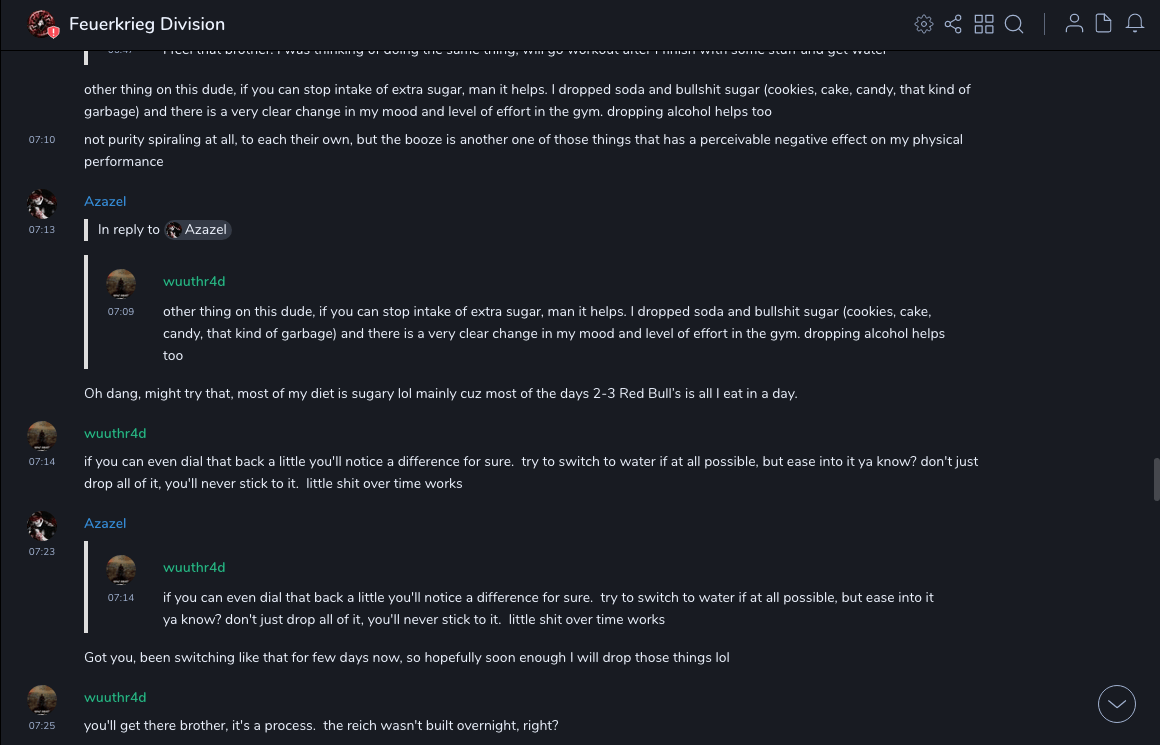Open notifications bell icon
Image resolution: width=1160 pixels, height=745 pixels.
click(x=1135, y=24)
